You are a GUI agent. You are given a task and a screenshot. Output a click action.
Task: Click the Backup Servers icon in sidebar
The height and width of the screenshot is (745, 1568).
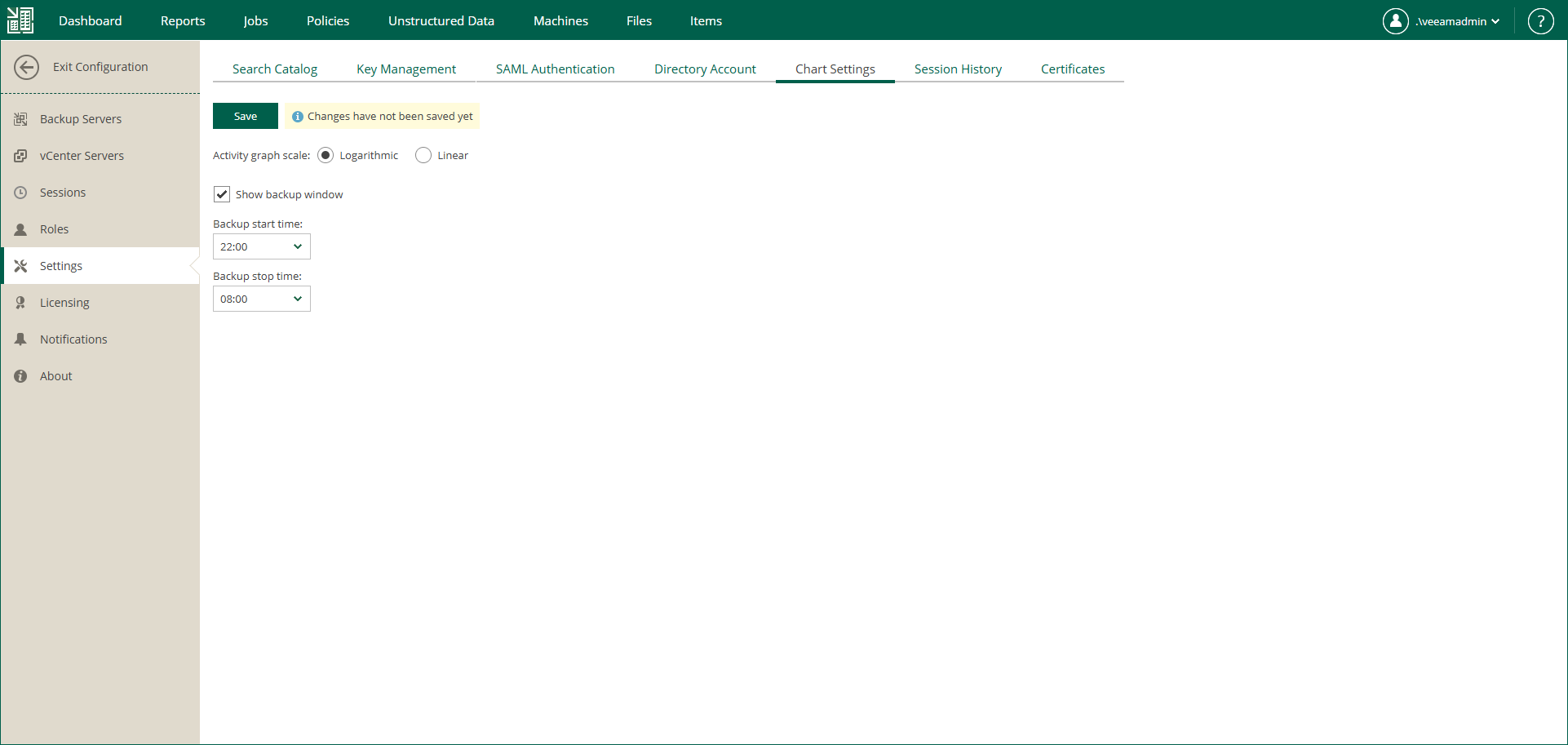tap(21, 118)
